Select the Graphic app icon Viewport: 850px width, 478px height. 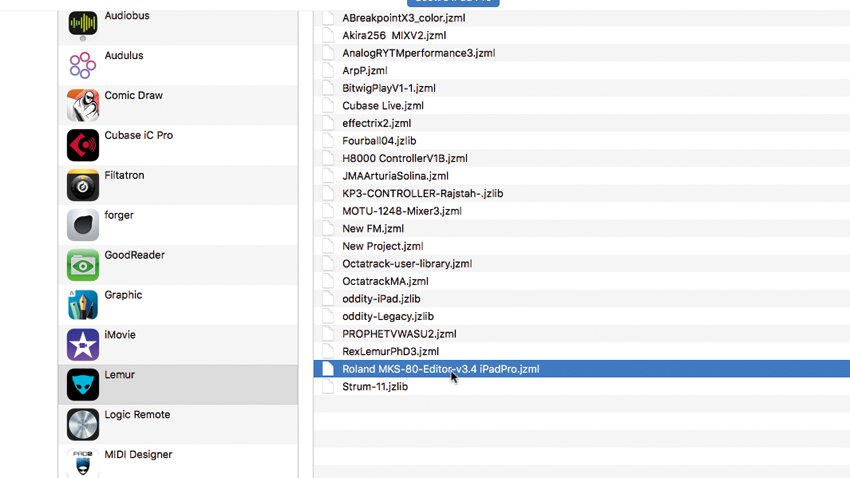point(82,305)
